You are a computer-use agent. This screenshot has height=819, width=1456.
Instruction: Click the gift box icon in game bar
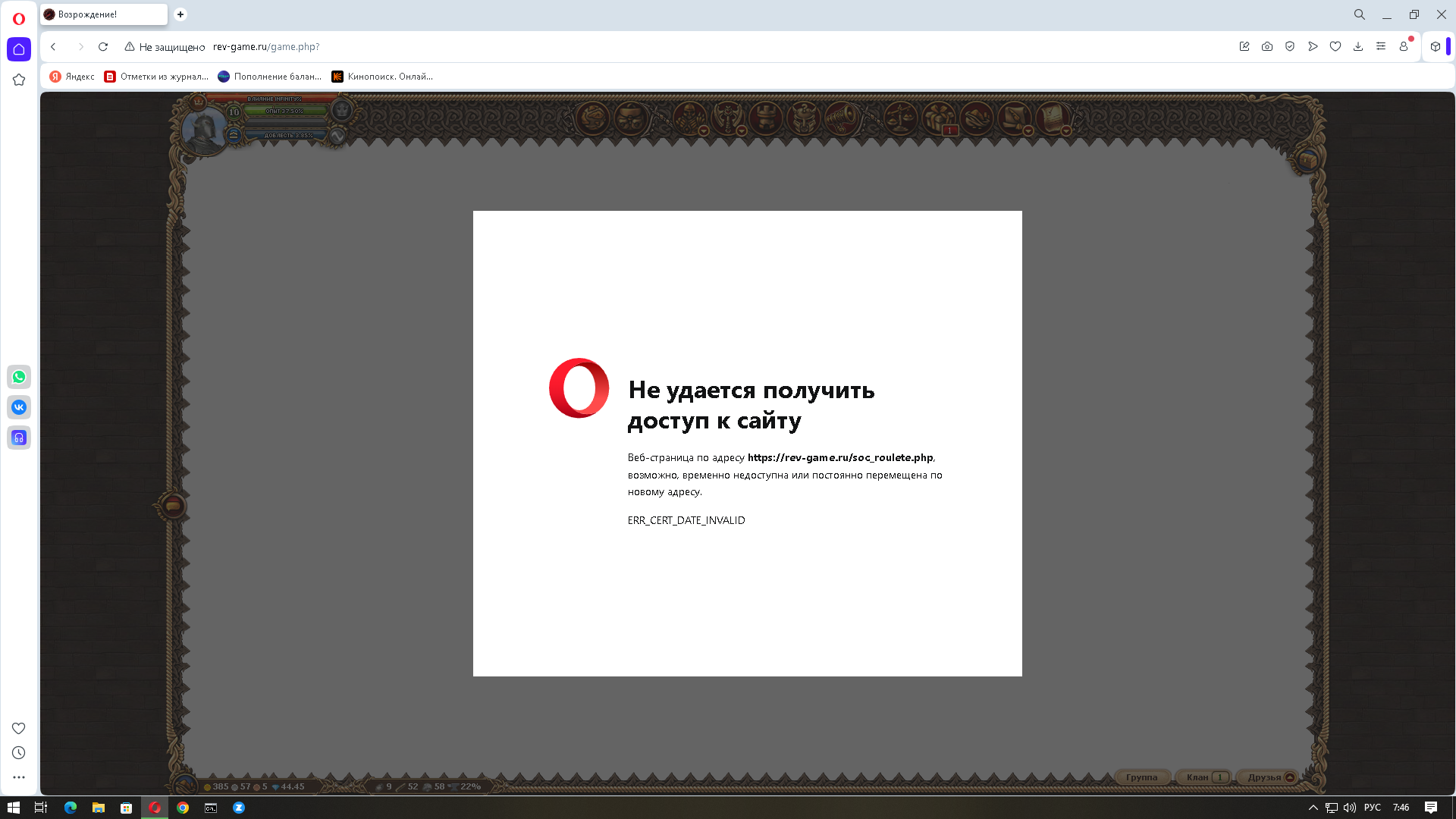coord(939,118)
